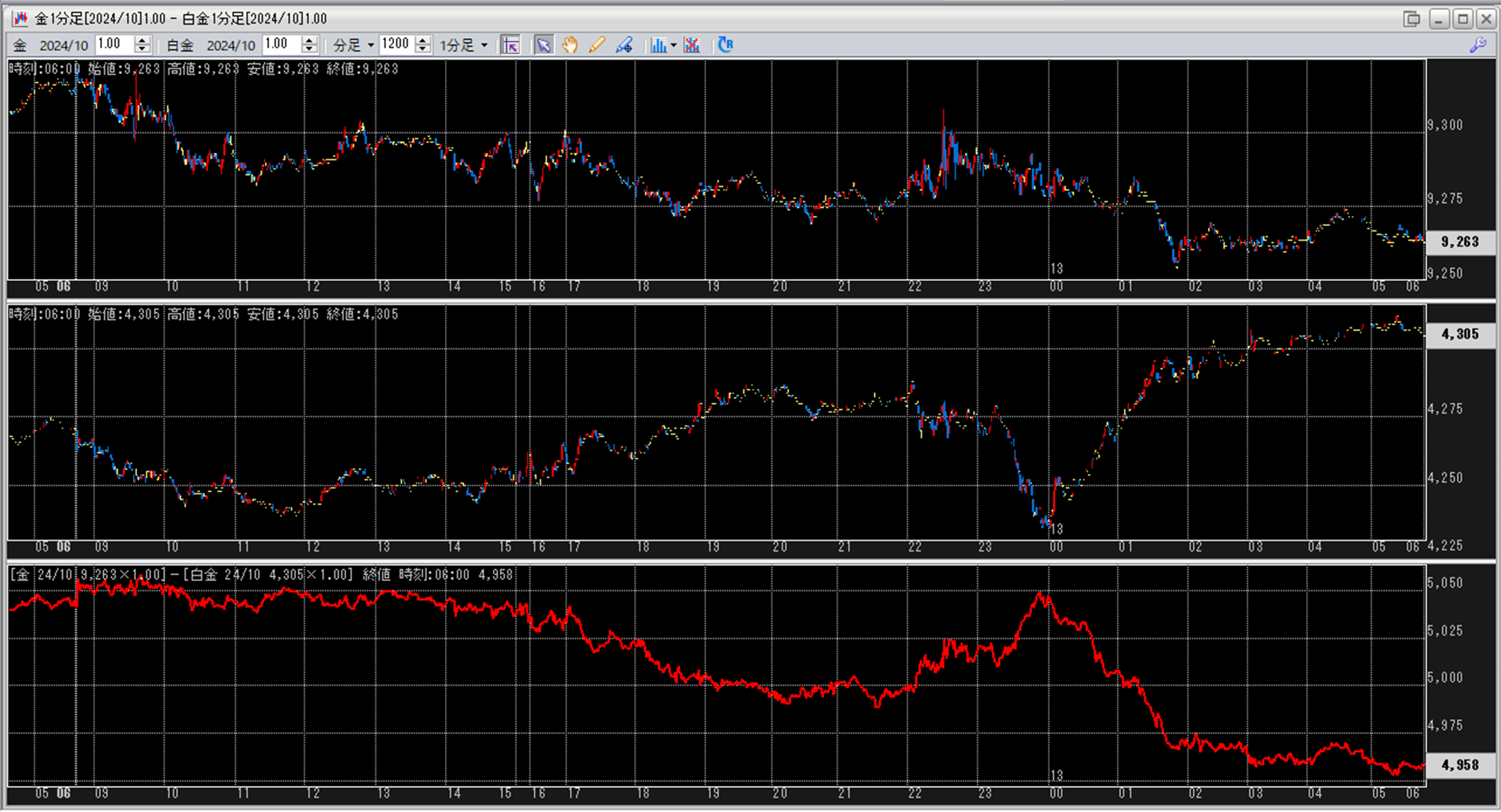
Task: Open the 分足 chart type dropdown
Action: click(354, 46)
